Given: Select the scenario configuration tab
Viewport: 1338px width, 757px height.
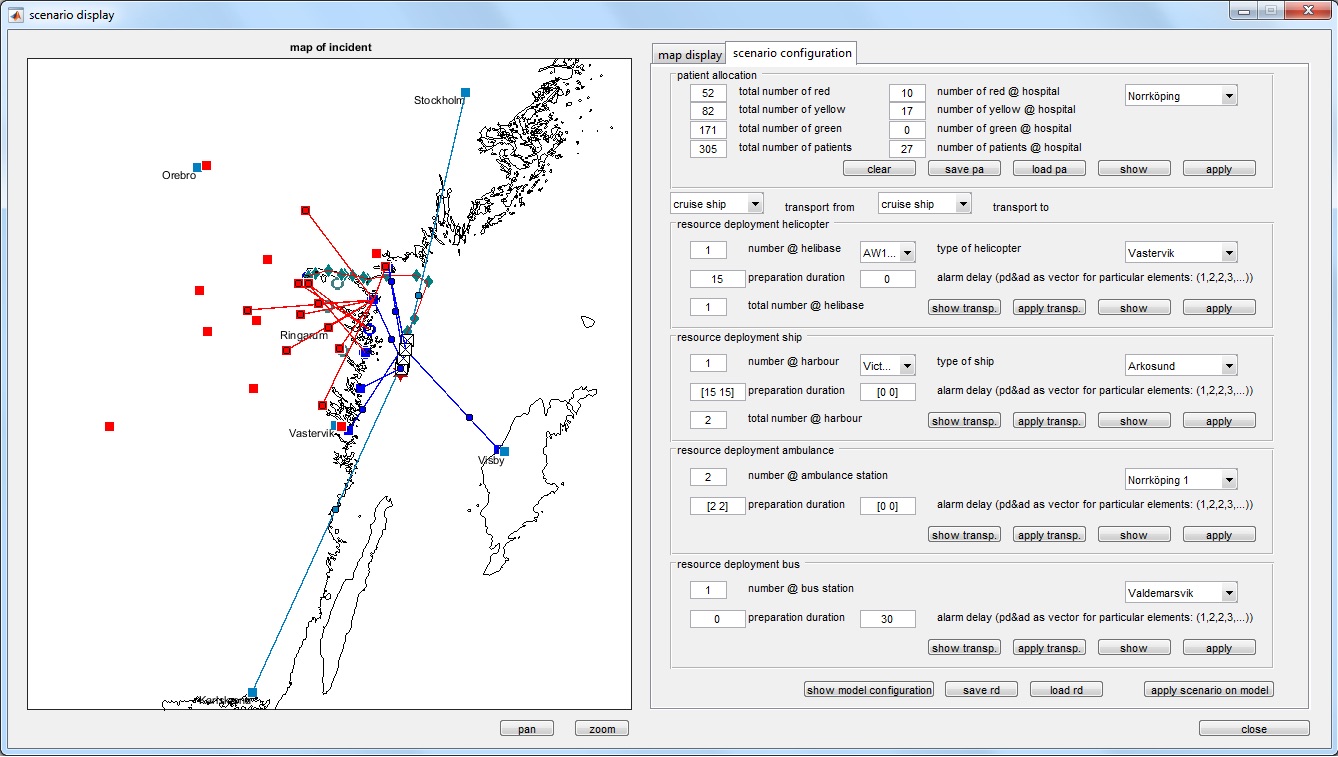Looking at the screenshot, I should point(791,53).
